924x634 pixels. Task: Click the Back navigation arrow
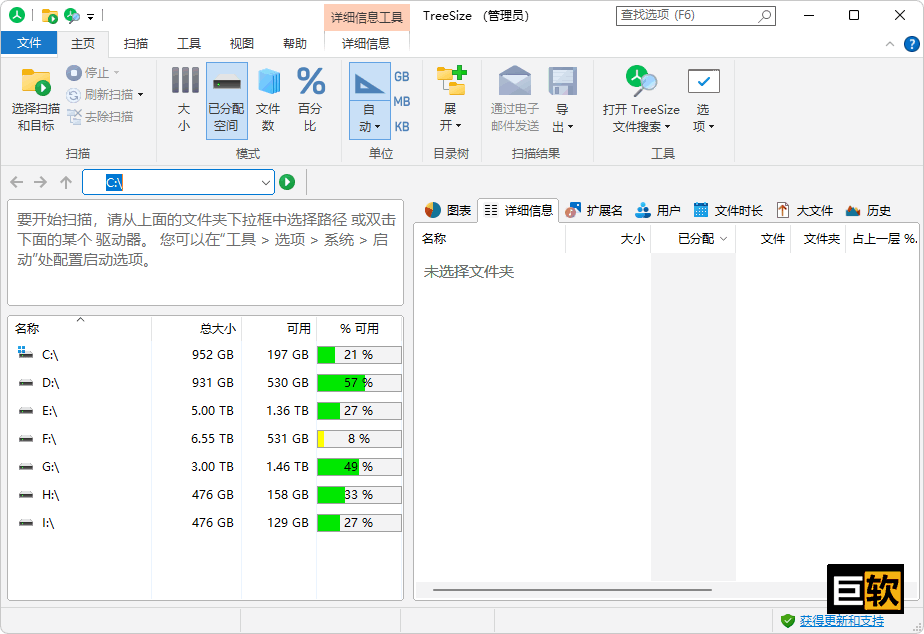coord(16,182)
